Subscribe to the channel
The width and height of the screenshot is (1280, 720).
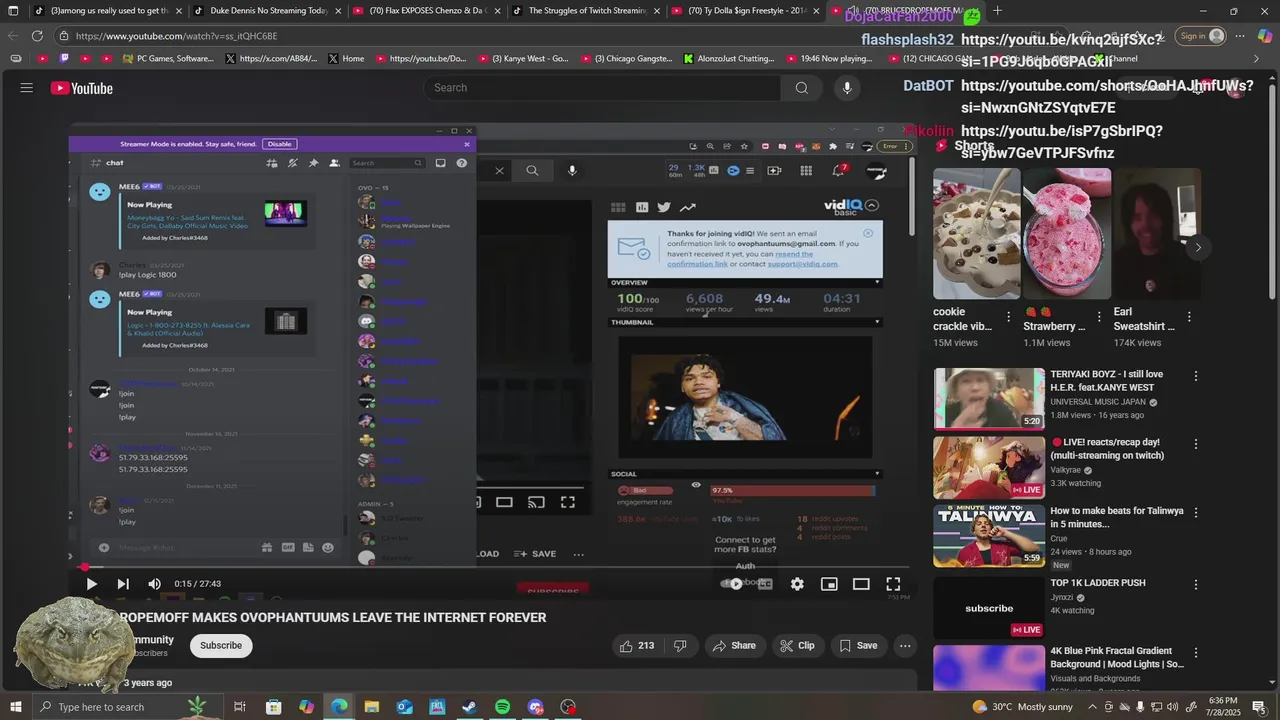pyautogui.click(x=221, y=646)
